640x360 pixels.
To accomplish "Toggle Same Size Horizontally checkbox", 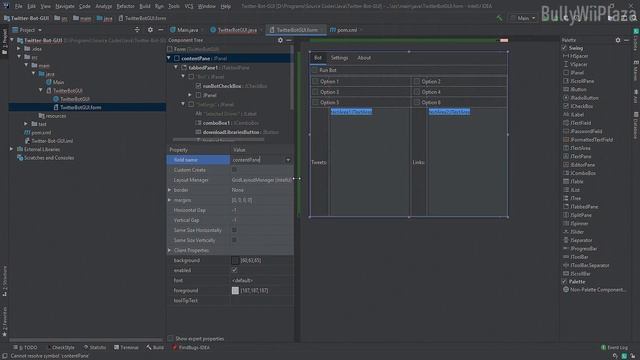I will [234, 230].
